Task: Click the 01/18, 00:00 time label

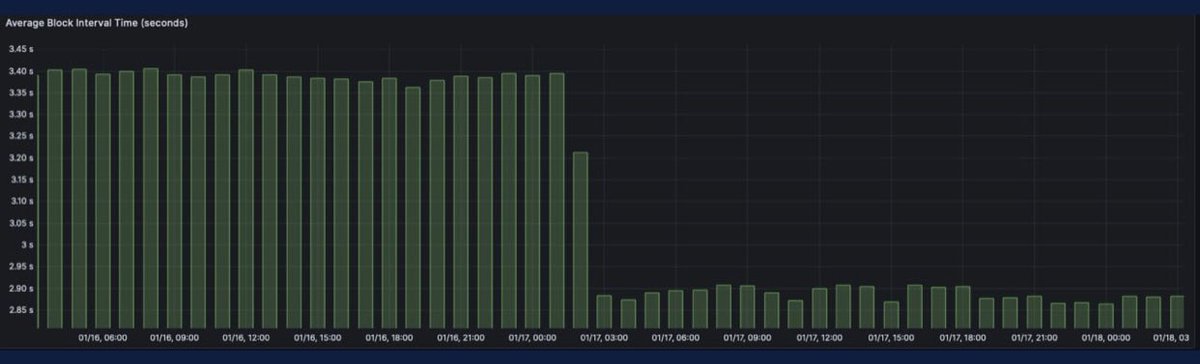Action: (x=1105, y=338)
